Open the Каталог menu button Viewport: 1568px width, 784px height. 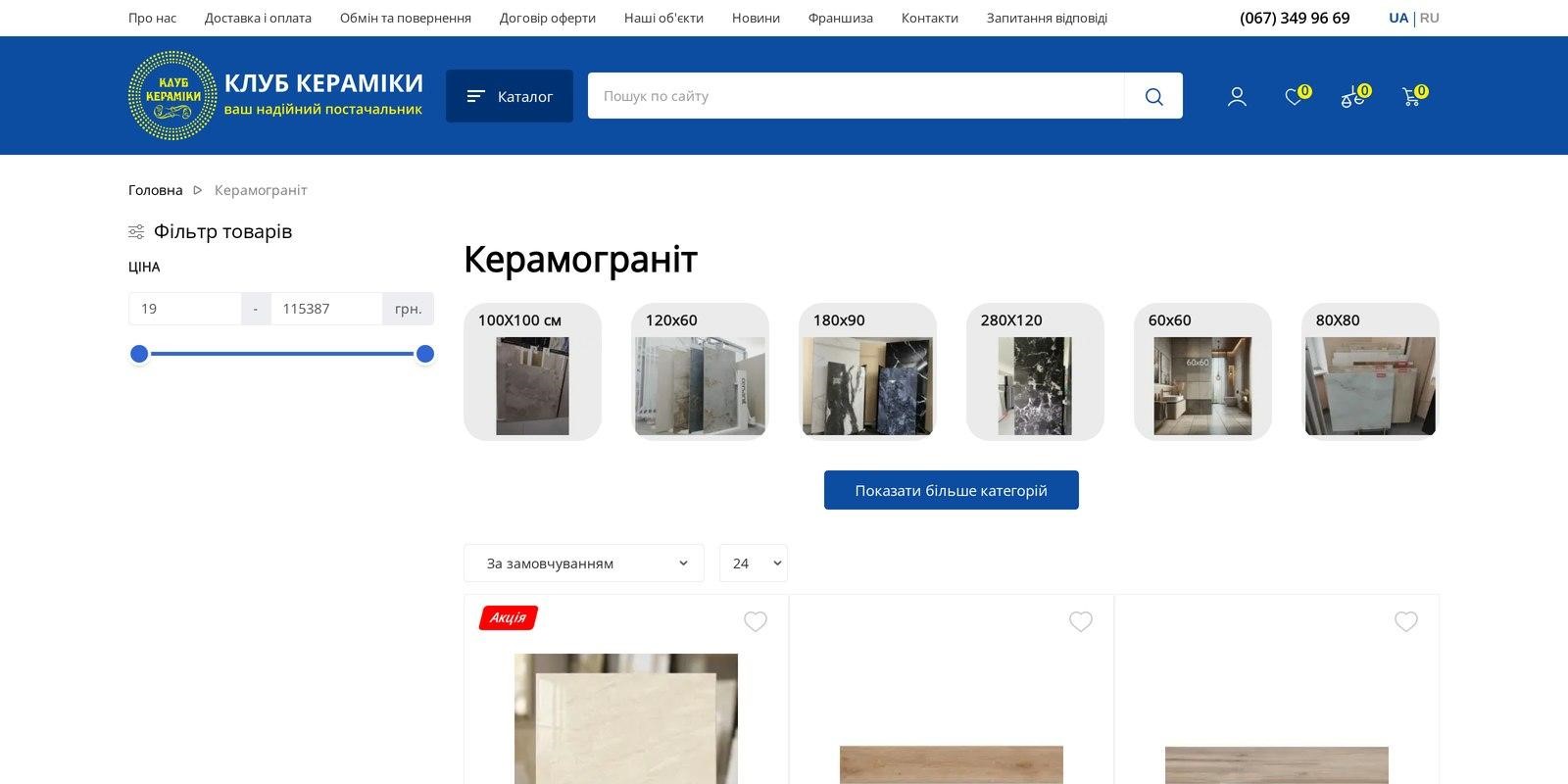(510, 96)
